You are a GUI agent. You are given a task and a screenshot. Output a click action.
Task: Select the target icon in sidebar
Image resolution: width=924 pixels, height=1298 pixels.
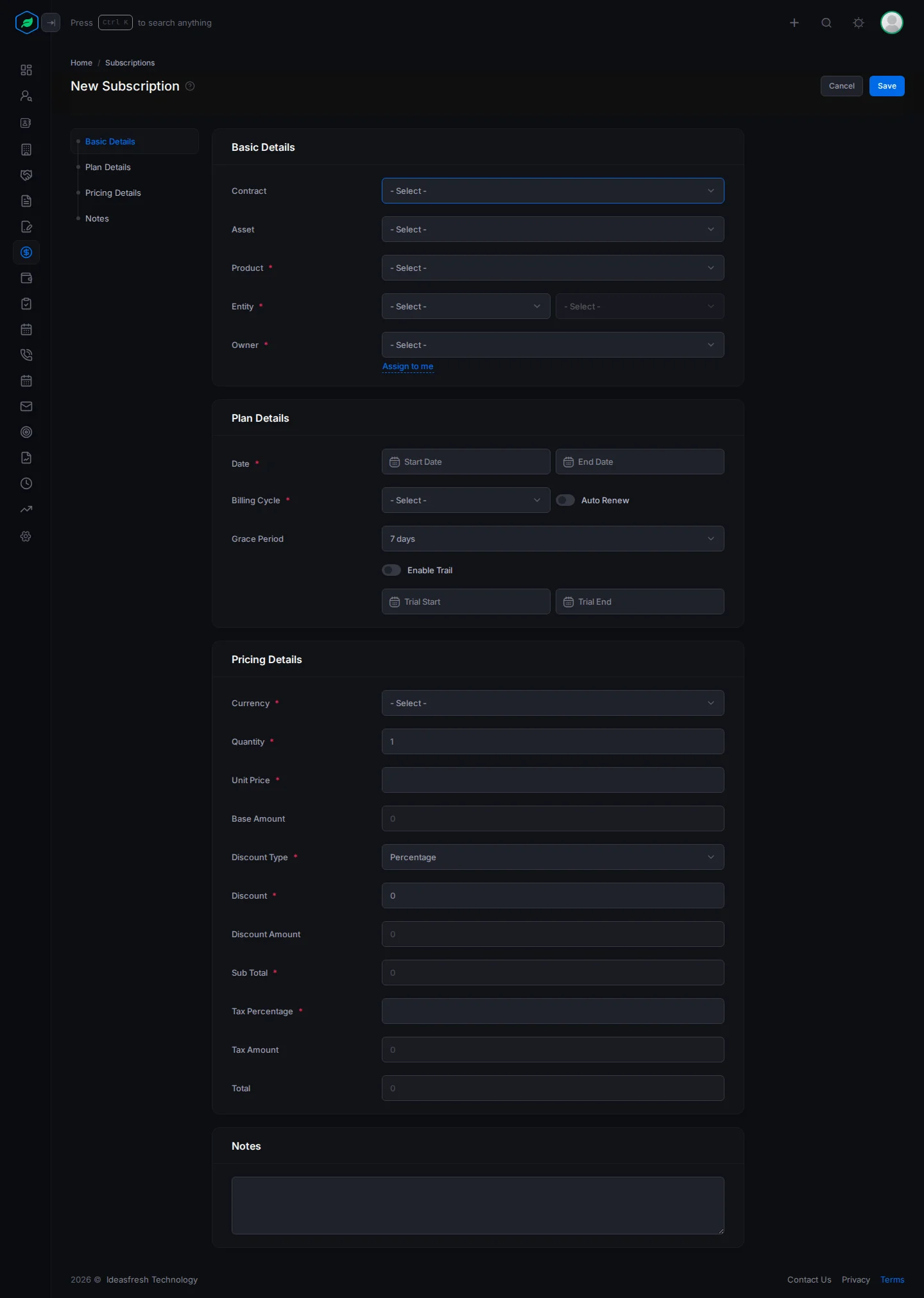(x=26, y=432)
